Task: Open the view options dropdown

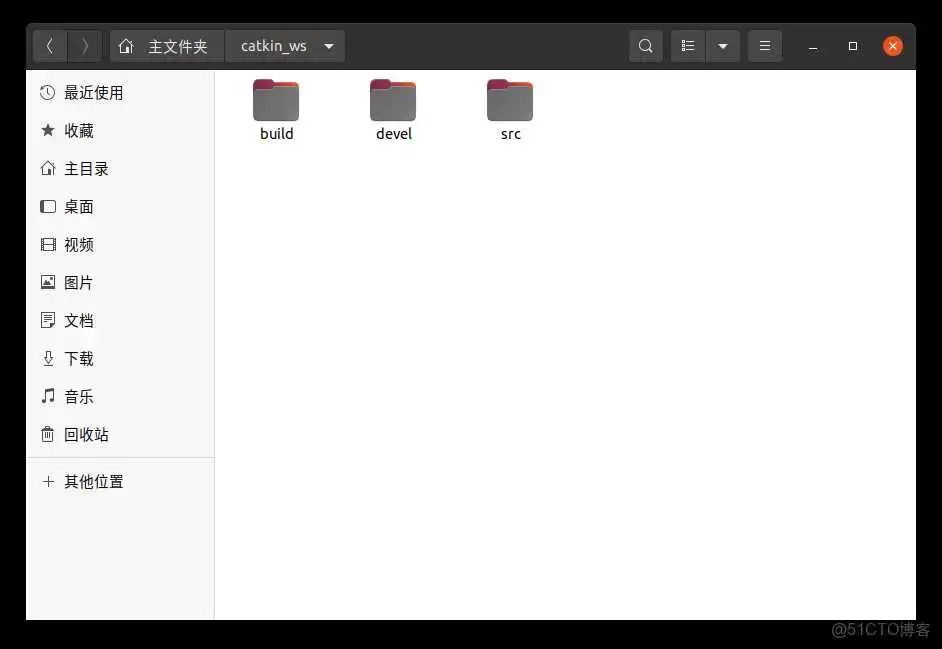Action: (x=722, y=45)
